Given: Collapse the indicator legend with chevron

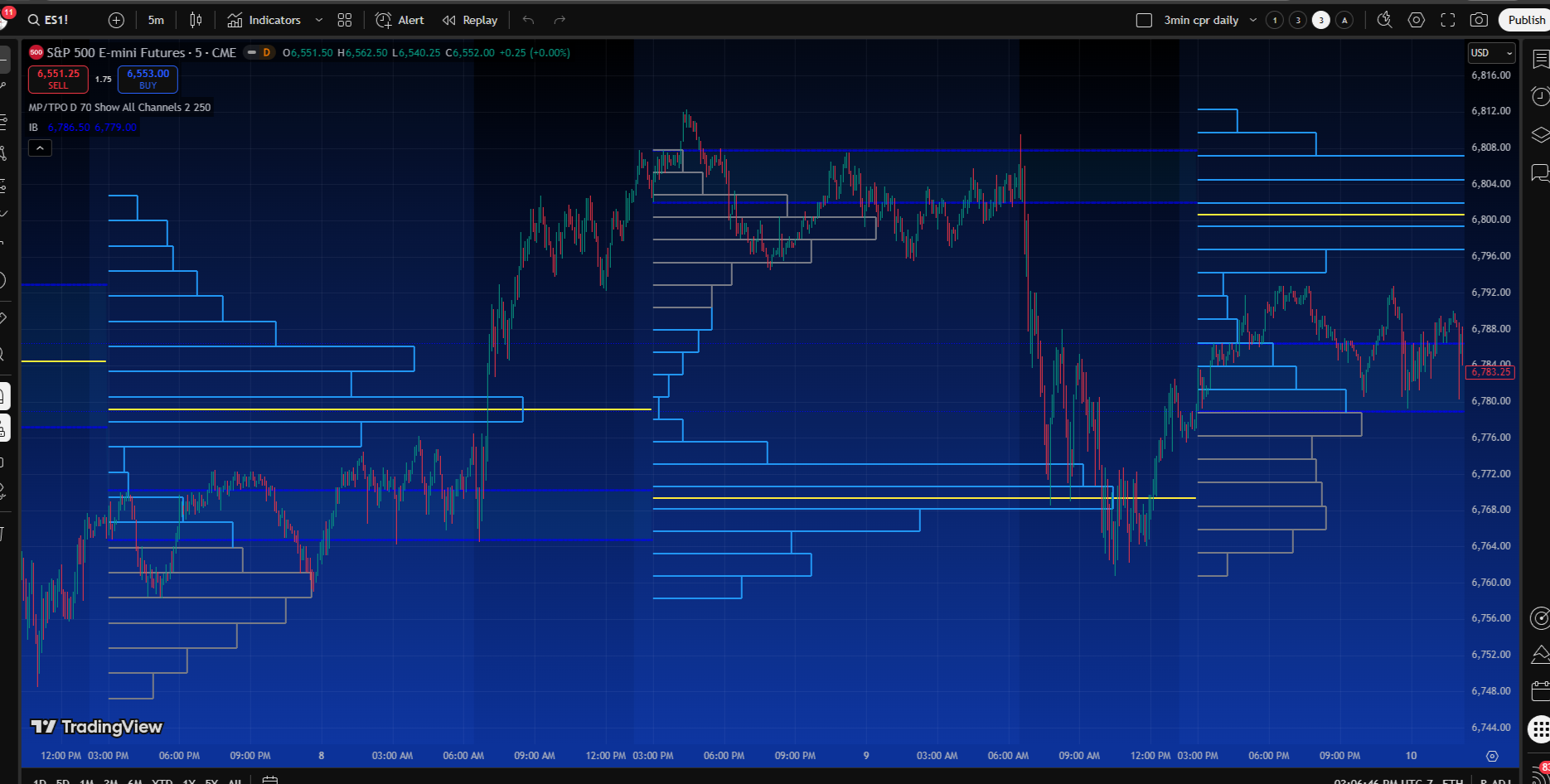Looking at the screenshot, I should point(40,148).
